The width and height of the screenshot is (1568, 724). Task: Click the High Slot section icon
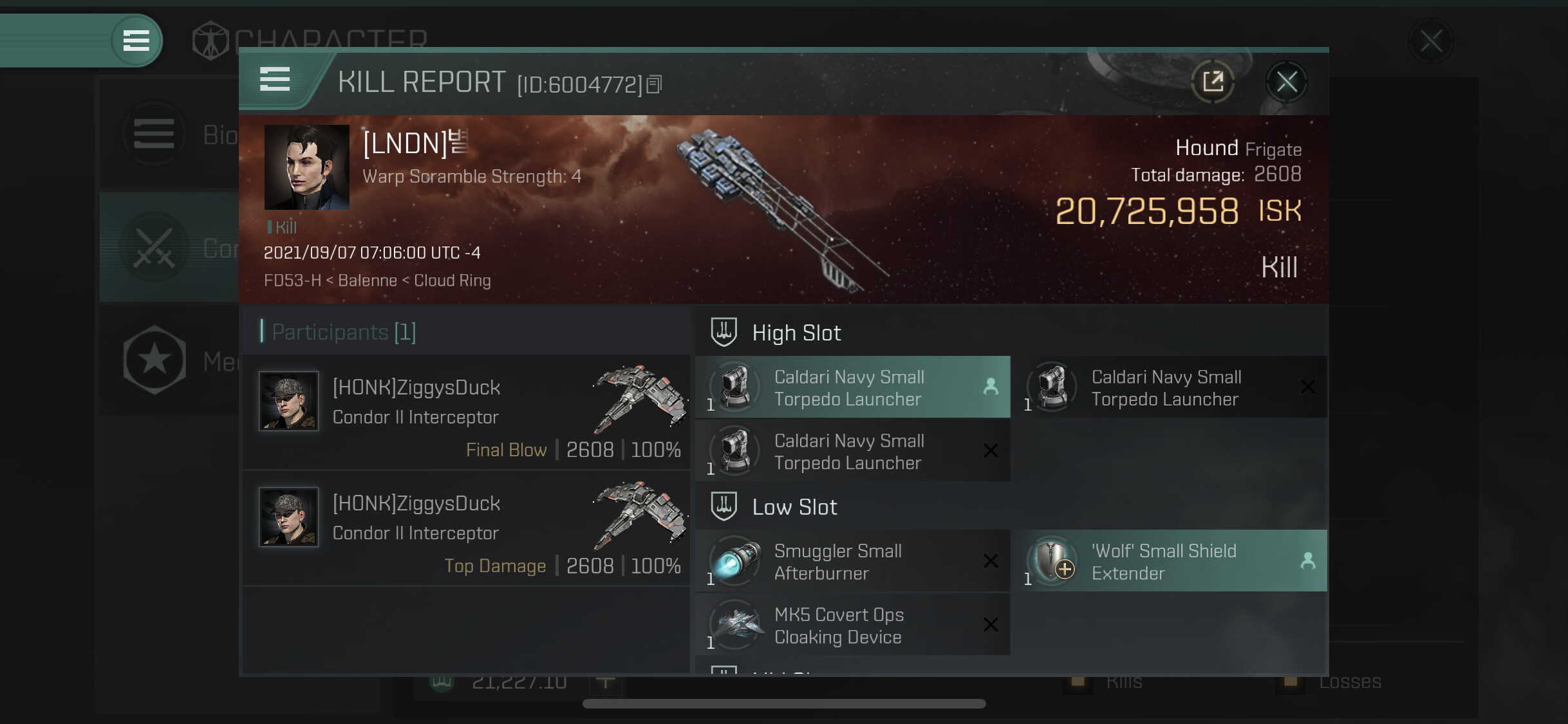tap(723, 332)
